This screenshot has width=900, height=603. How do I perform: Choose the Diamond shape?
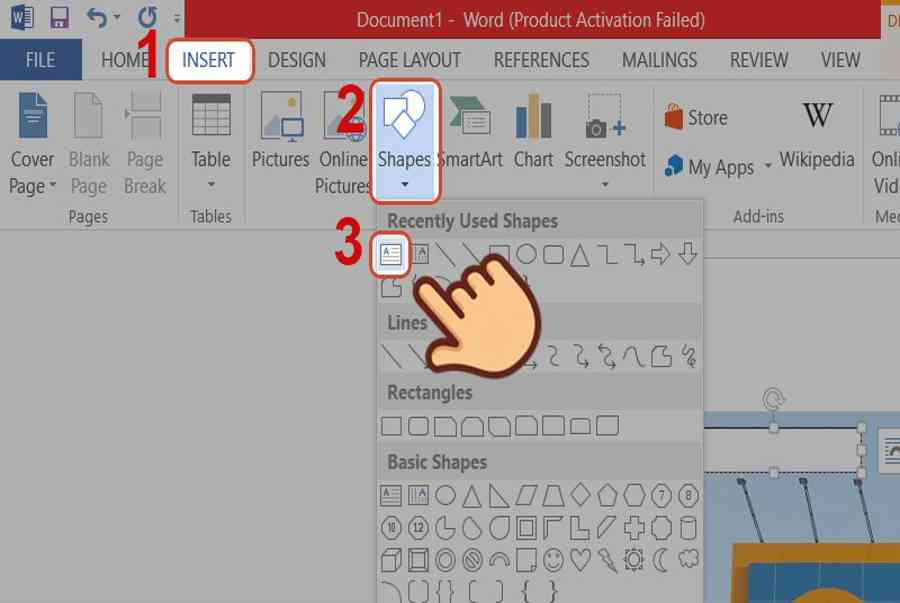[x=580, y=495]
